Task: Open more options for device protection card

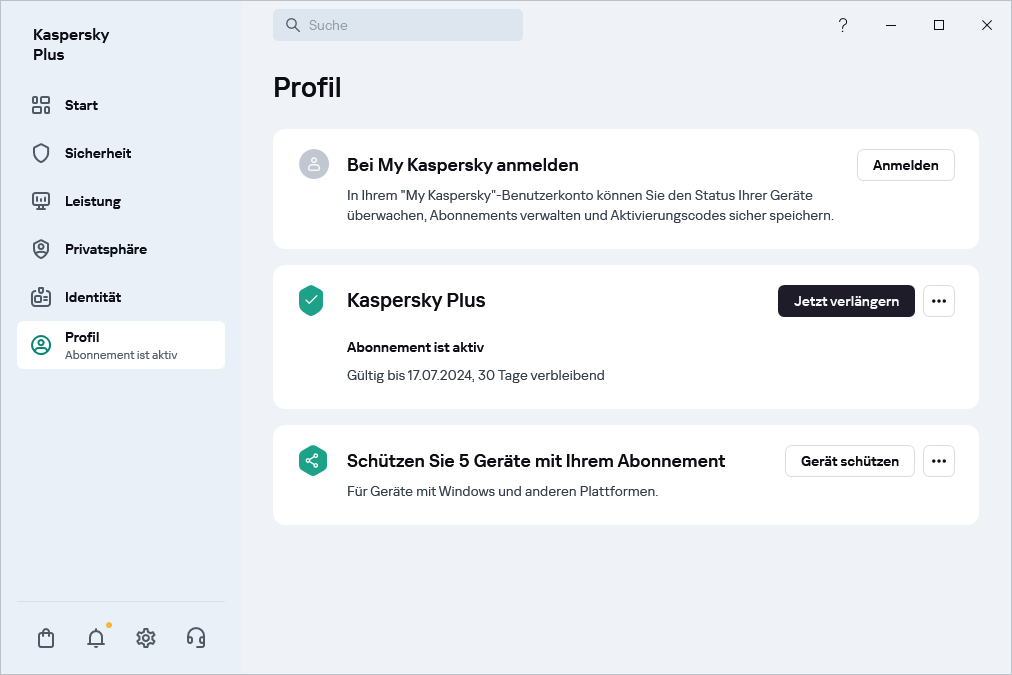Action: coord(938,461)
